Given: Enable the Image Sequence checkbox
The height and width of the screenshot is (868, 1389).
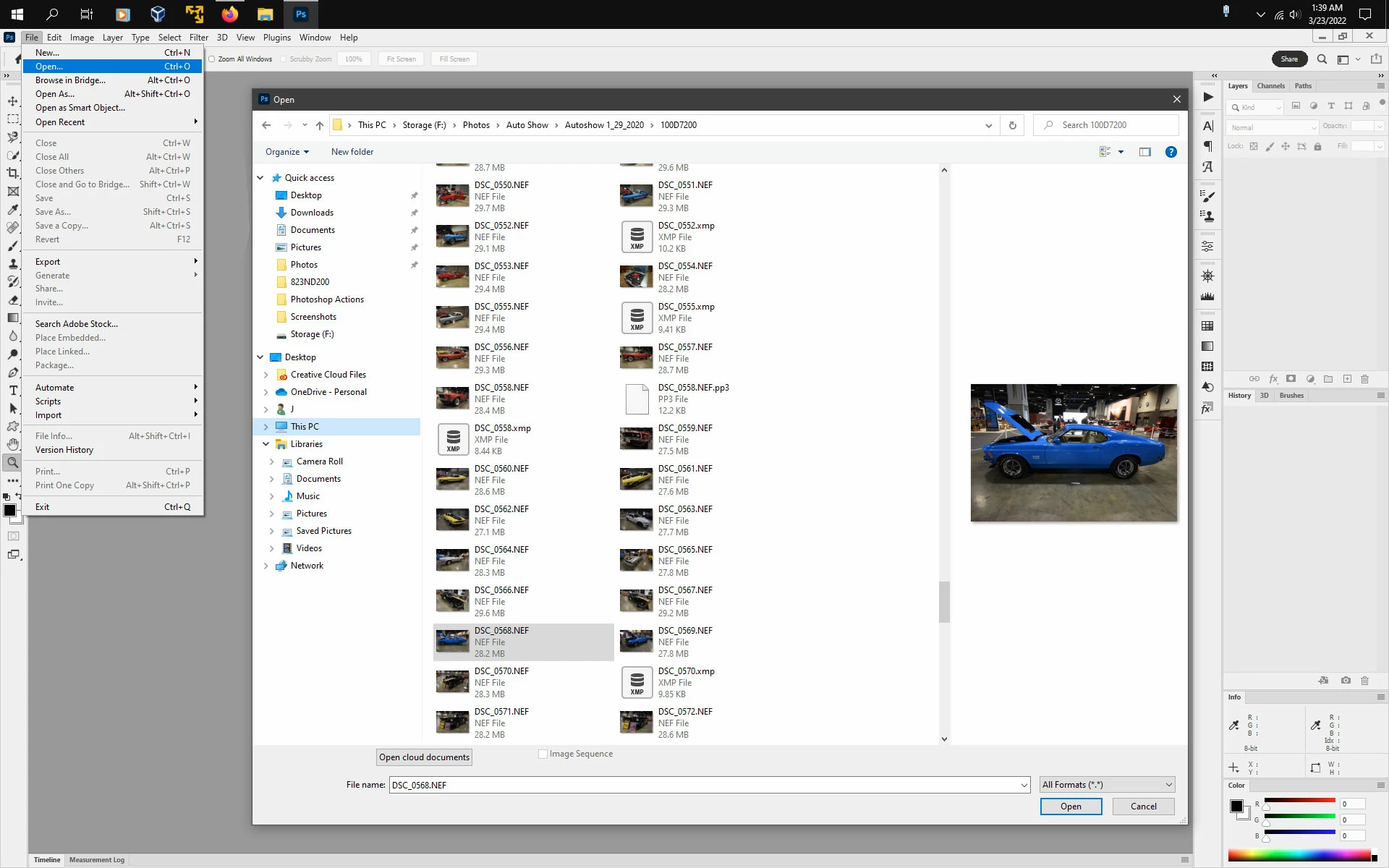Looking at the screenshot, I should [x=543, y=754].
